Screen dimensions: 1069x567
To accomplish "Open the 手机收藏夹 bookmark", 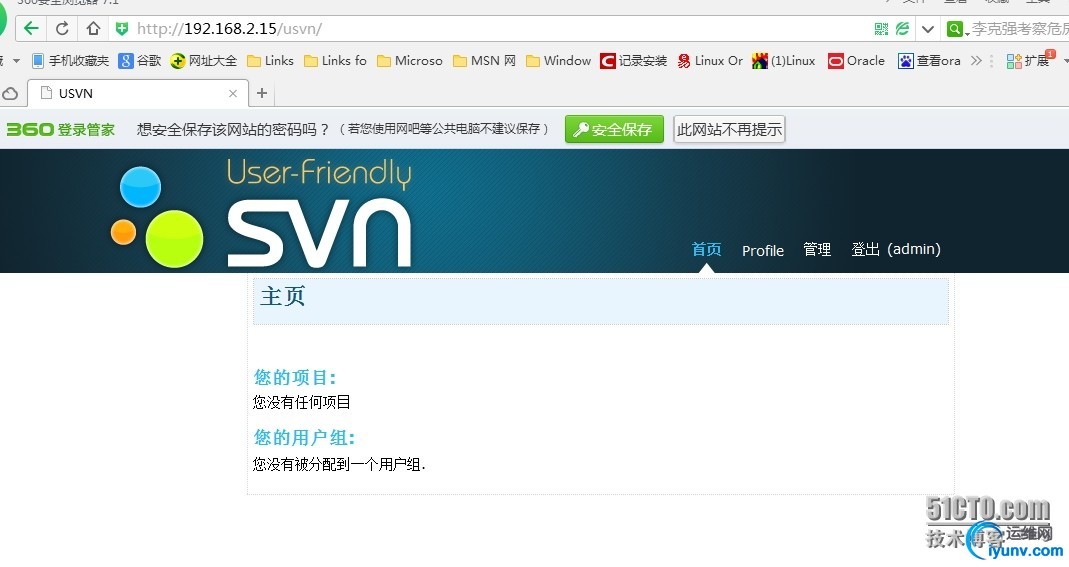I will tap(71, 61).
